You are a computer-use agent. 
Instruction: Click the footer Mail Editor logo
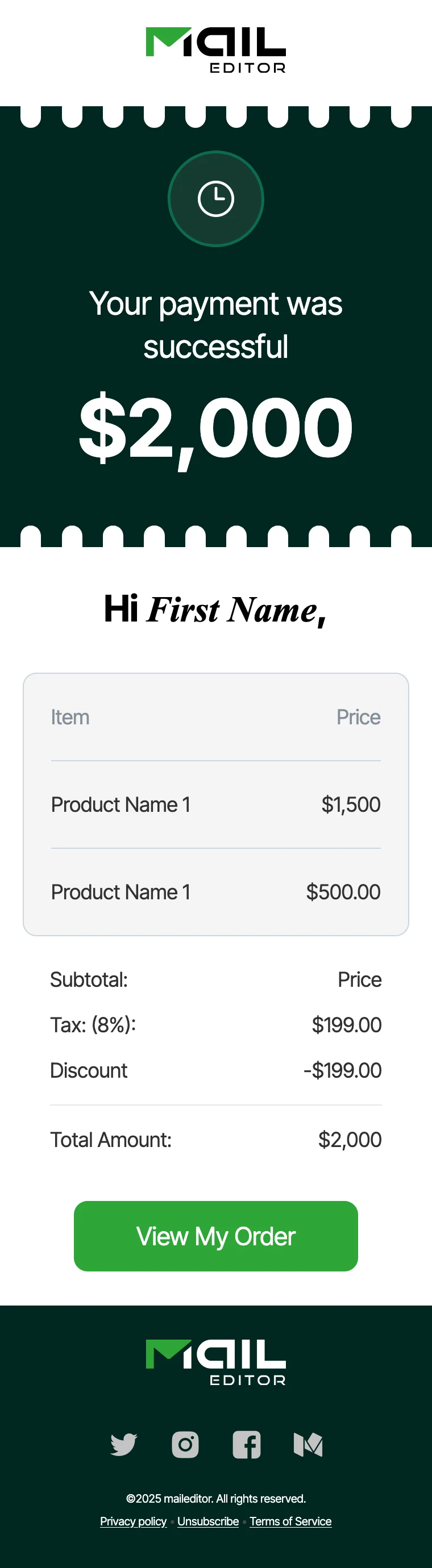pos(215,1362)
